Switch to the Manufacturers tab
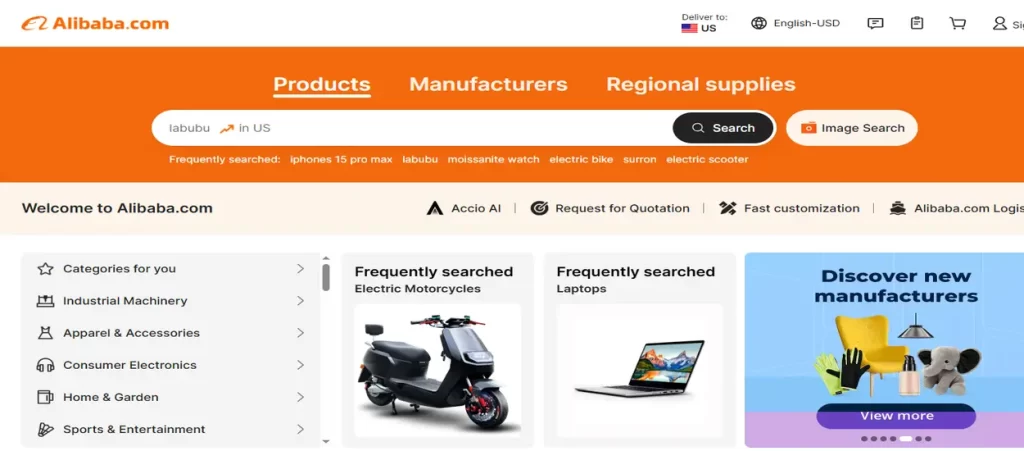This screenshot has height=451, width=1024. pos(488,84)
